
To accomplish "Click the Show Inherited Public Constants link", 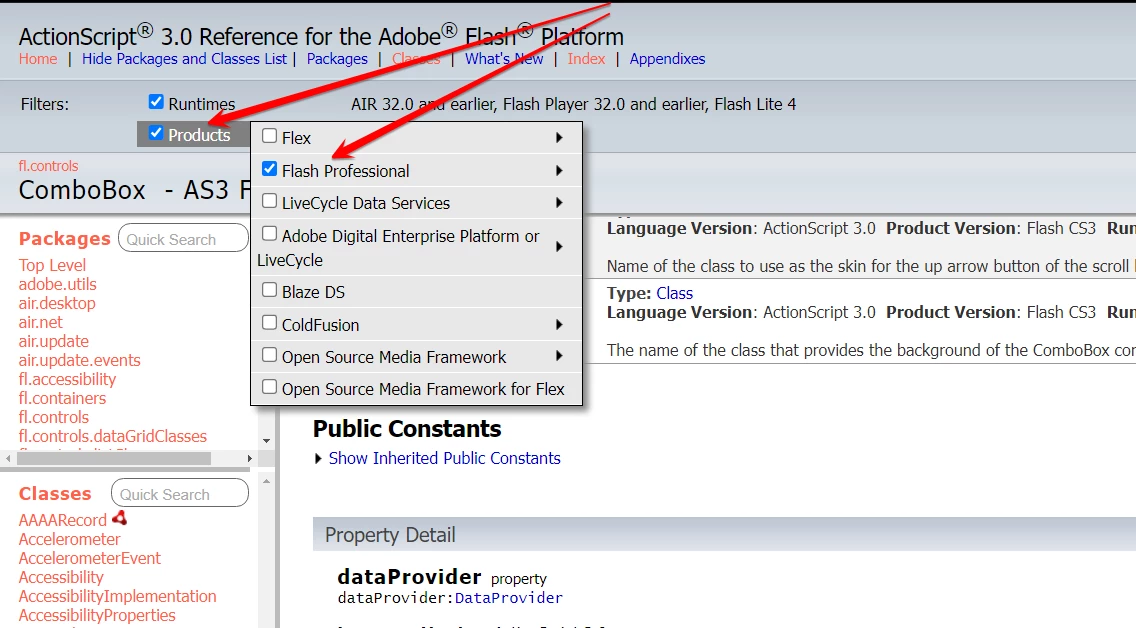I will pos(445,459).
